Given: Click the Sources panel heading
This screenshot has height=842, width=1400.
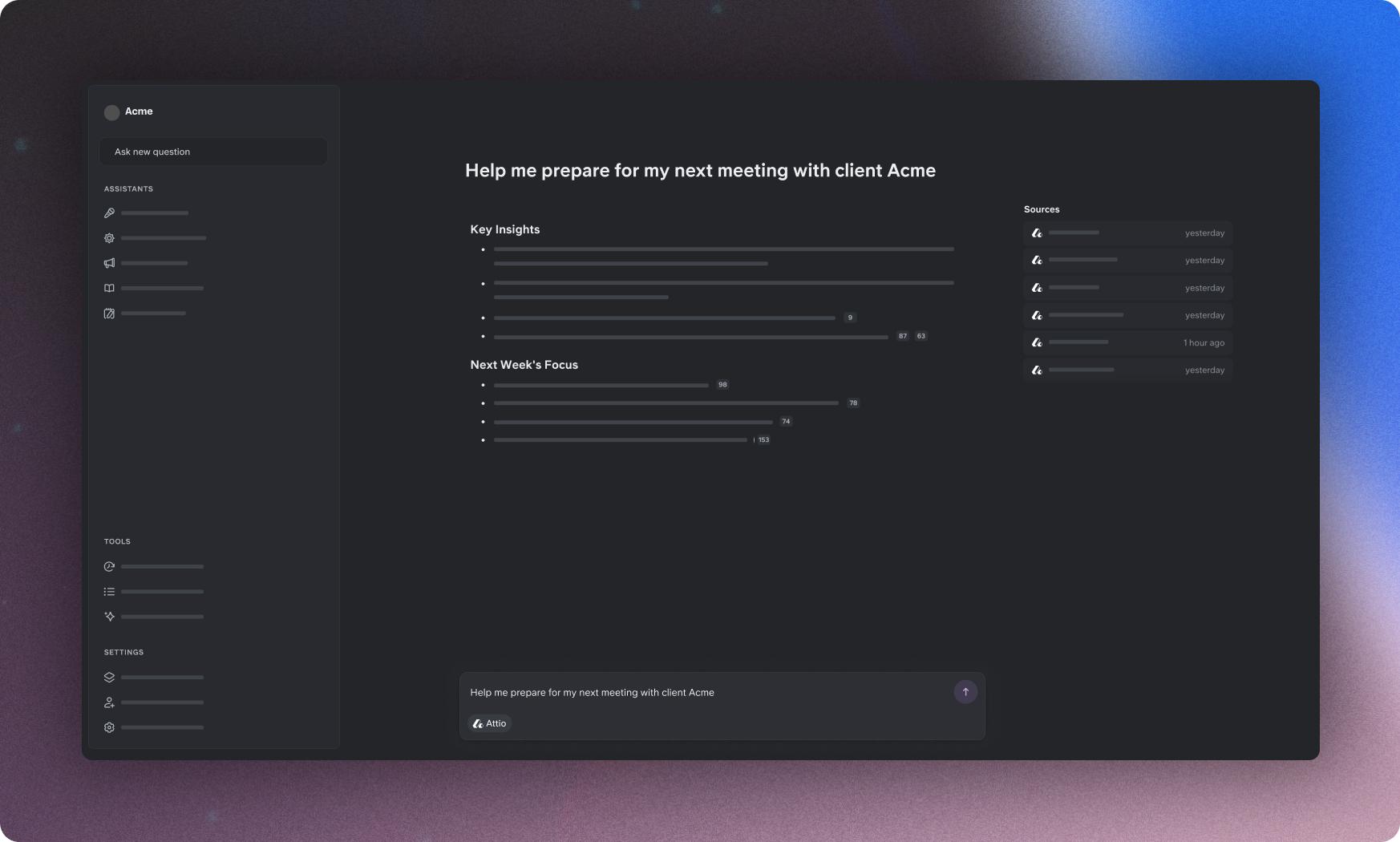Looking at the screenshot, I should 1042,209.
